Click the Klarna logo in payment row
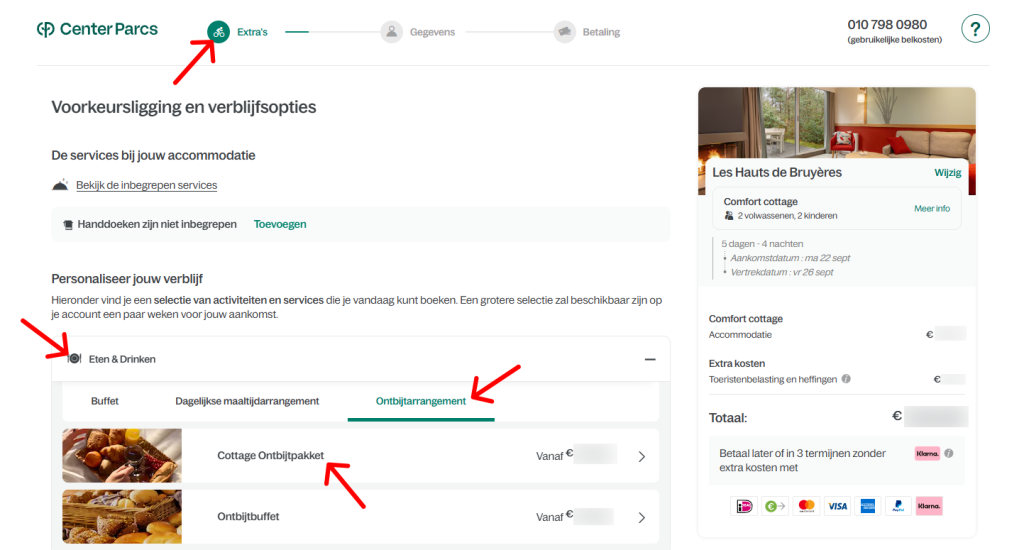The width and height of the screenshot is (1024, 550). pyautogui.click(x=929, y=506)
